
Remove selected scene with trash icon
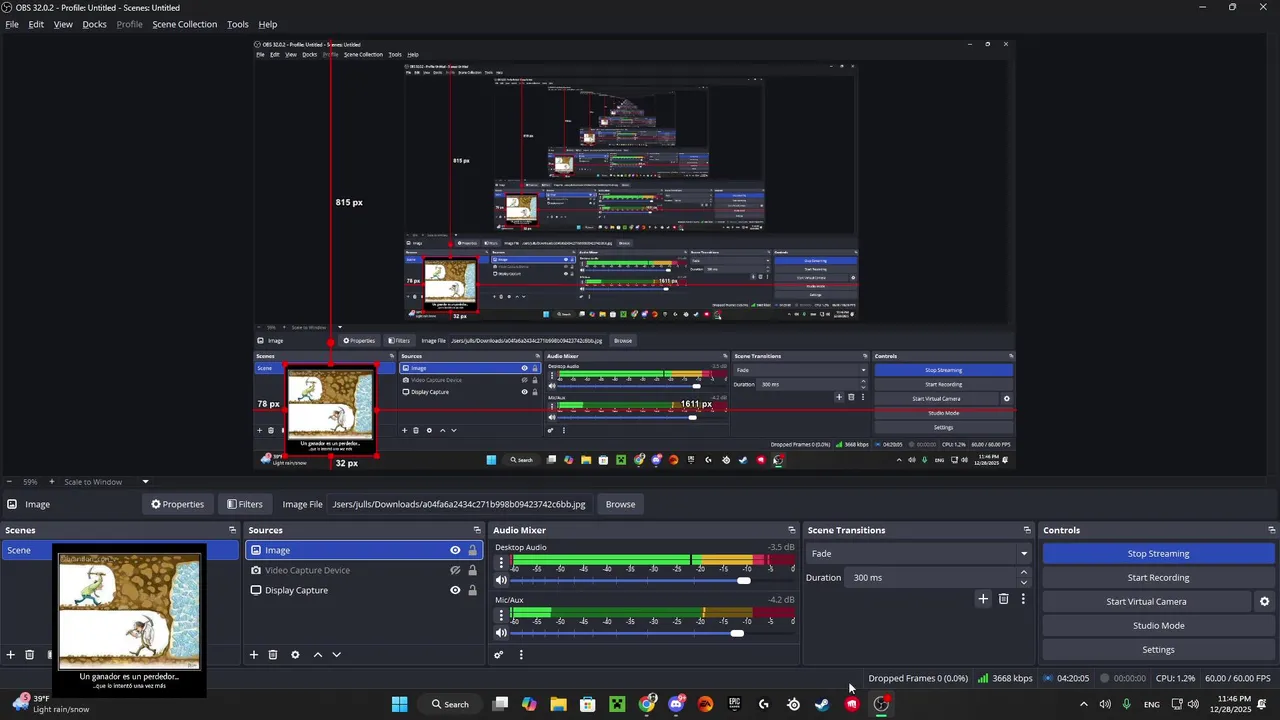[30, 655]
